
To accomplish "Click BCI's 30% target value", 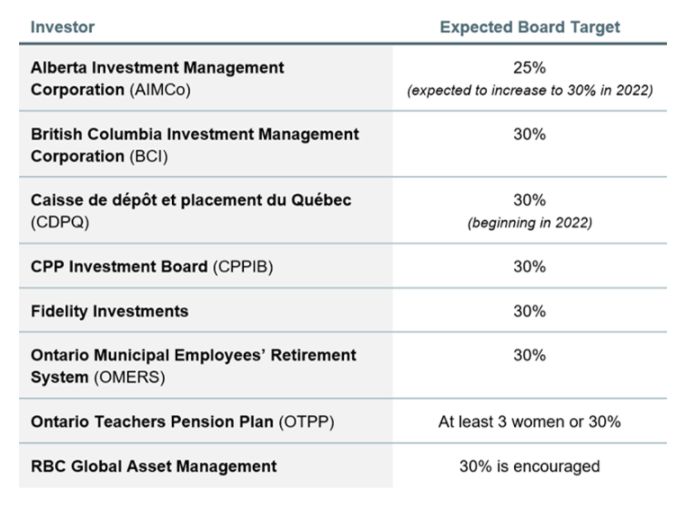I will tap(529, 134).
